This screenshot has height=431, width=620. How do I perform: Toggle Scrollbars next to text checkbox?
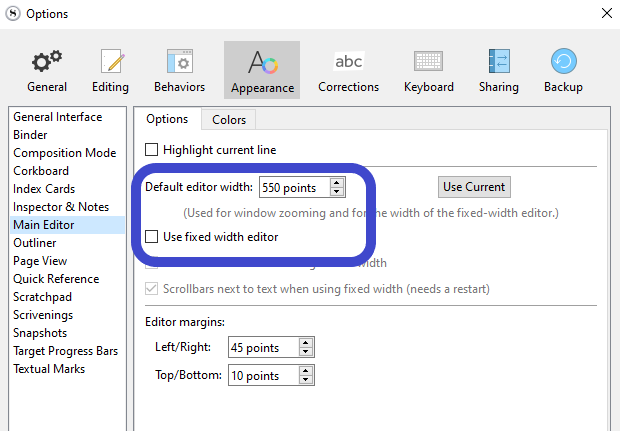pos(152,289)
